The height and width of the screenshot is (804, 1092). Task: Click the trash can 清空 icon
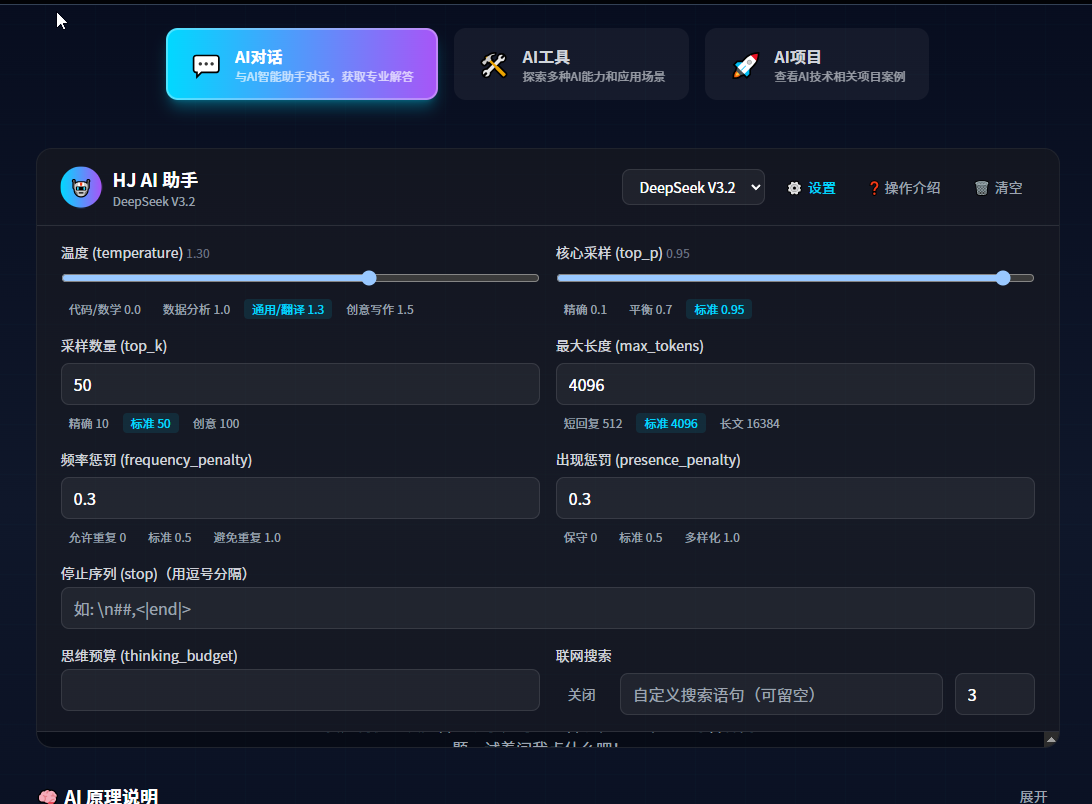click(982, 188)
